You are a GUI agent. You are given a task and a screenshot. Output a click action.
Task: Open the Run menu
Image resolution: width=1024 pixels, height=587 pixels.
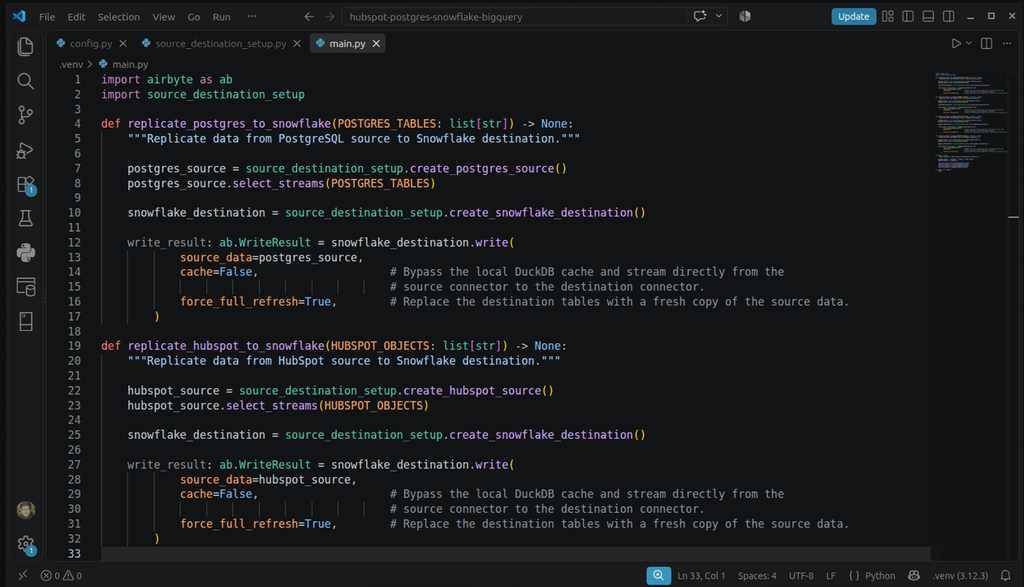point(221,16)
